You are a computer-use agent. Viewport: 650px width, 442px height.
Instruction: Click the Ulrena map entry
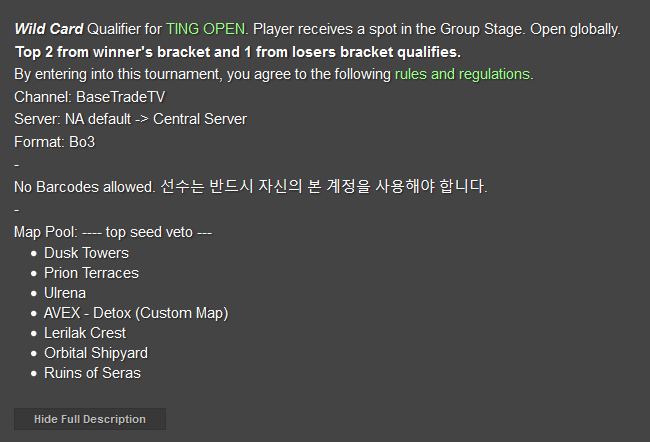point(65,293)
